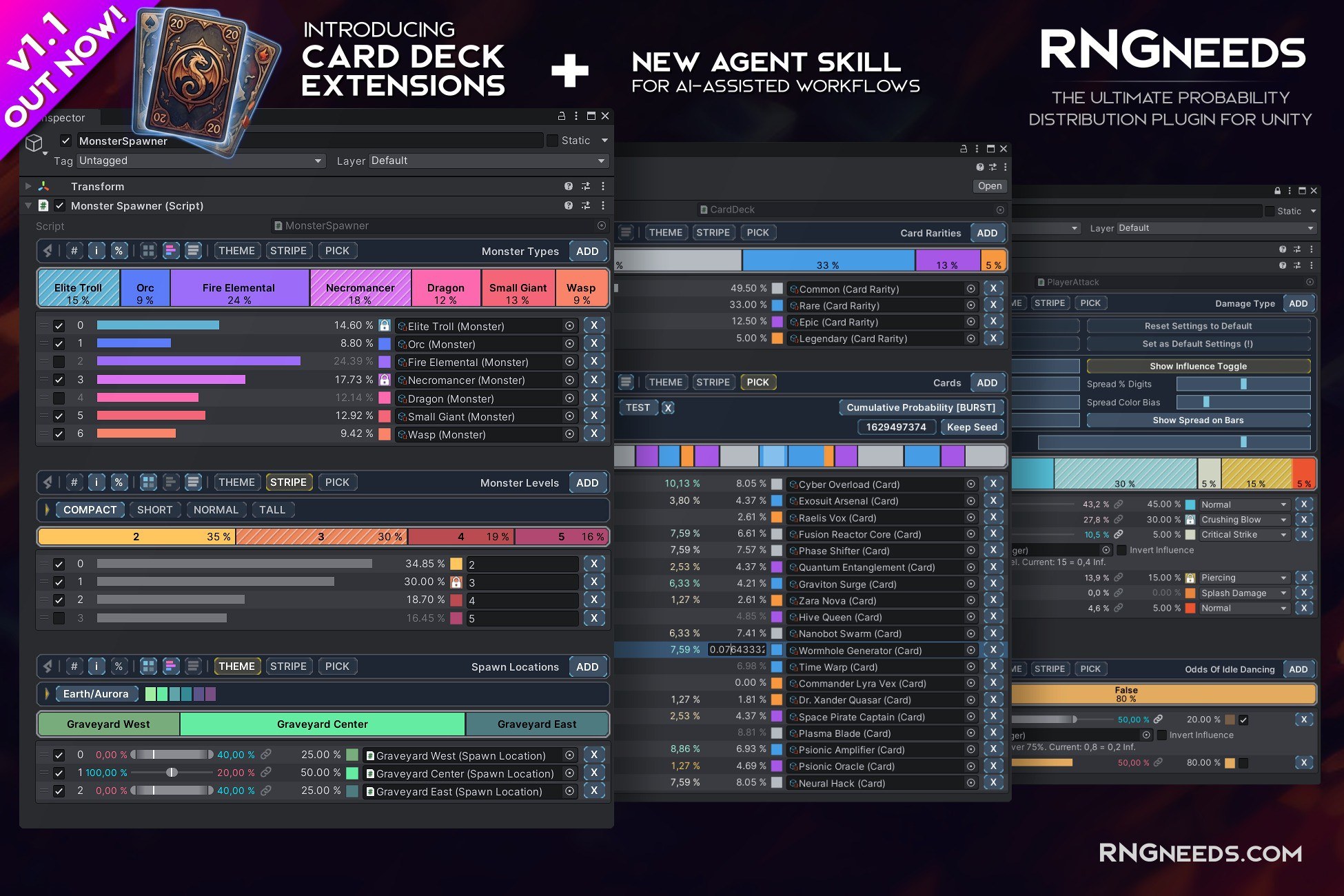Screen dimensions: 1344x896
Task: Click the Orc row color swatch
Action: point(385,343)
